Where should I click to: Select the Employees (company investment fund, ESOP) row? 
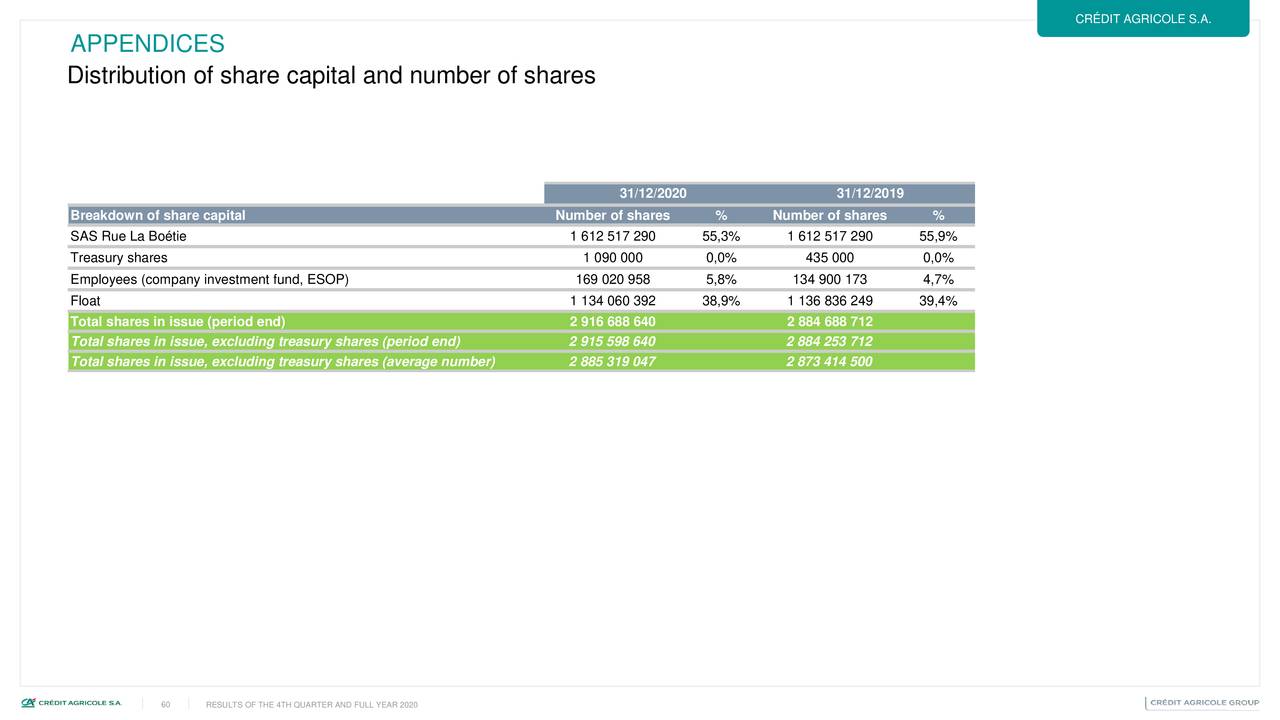(210, 280)
